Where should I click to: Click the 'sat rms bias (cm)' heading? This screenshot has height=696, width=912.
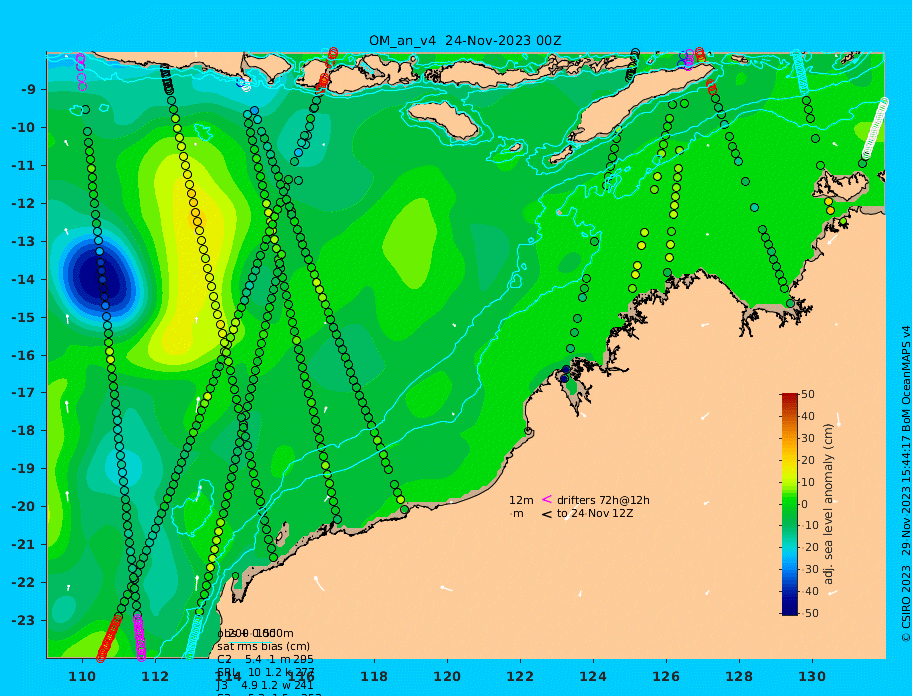pyautogui.click(x=263, y=647)
